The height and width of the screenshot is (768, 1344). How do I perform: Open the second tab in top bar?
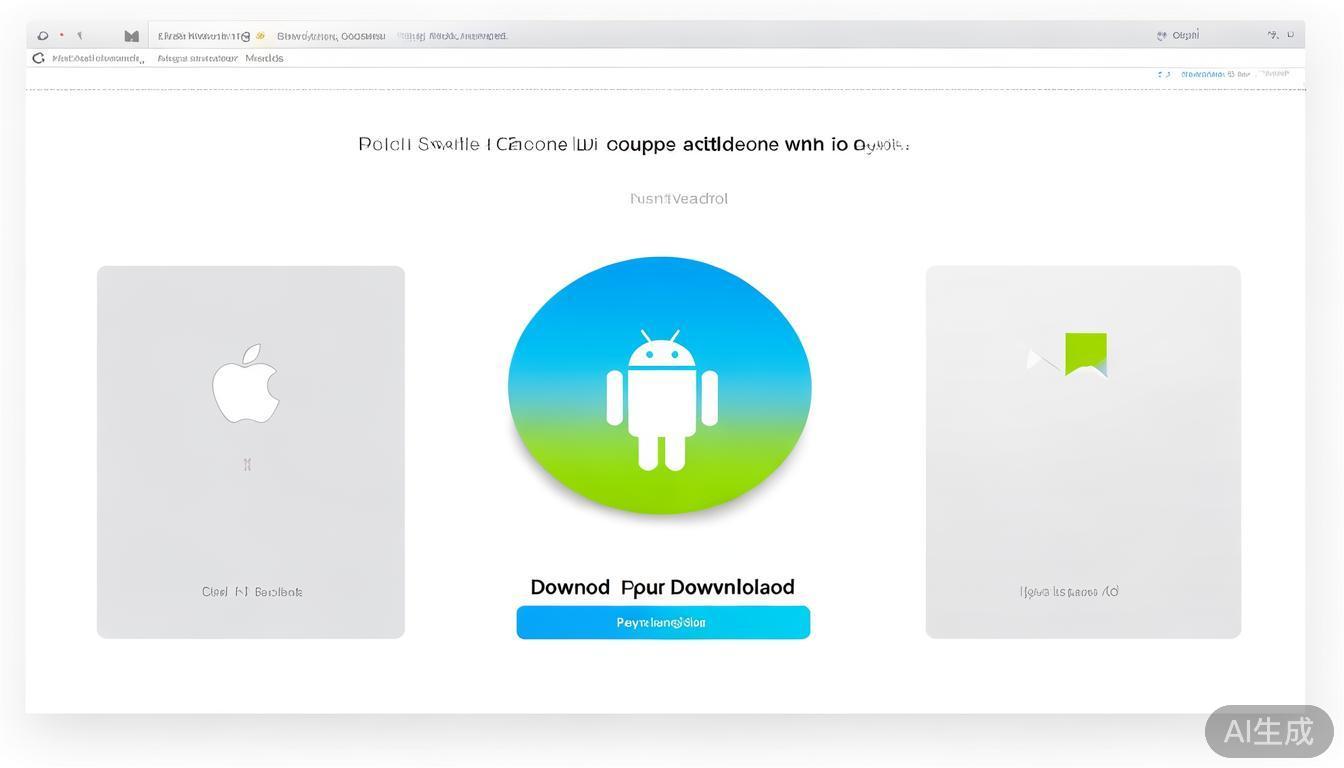click(x=330, y=36)
